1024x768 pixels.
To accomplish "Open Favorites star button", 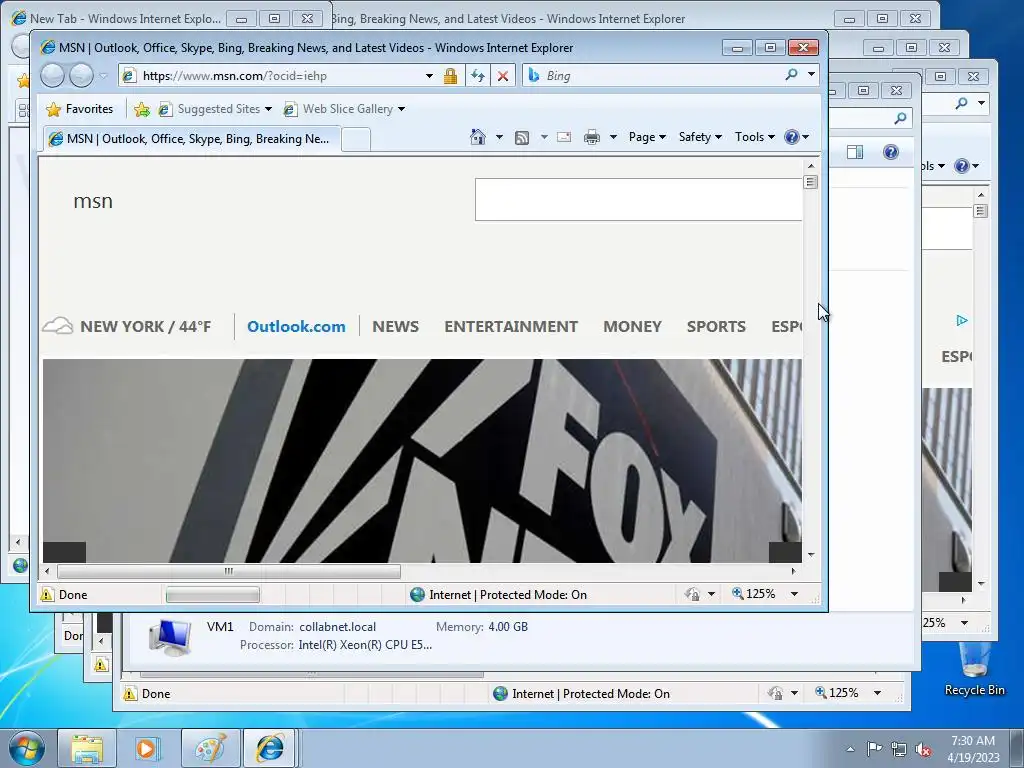I will click(80, 109).
